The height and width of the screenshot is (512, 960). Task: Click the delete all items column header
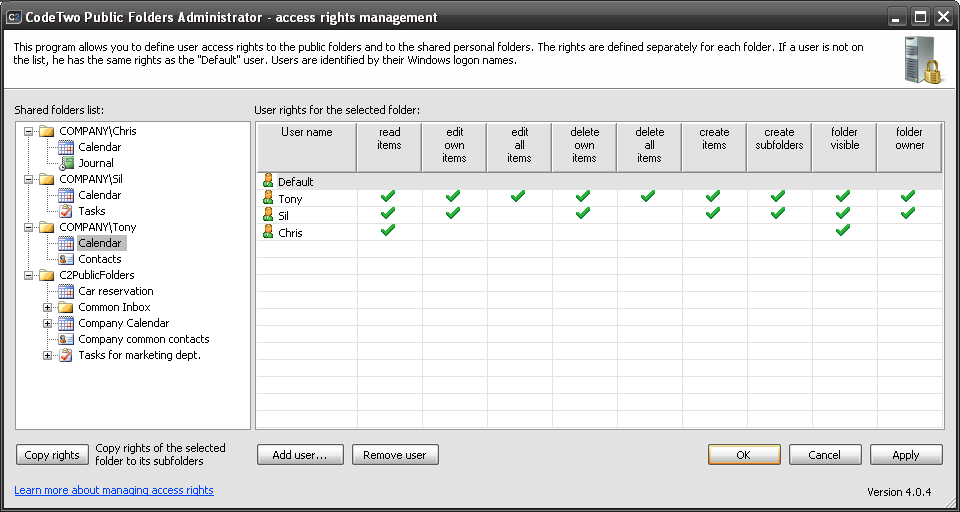point(649,148)
